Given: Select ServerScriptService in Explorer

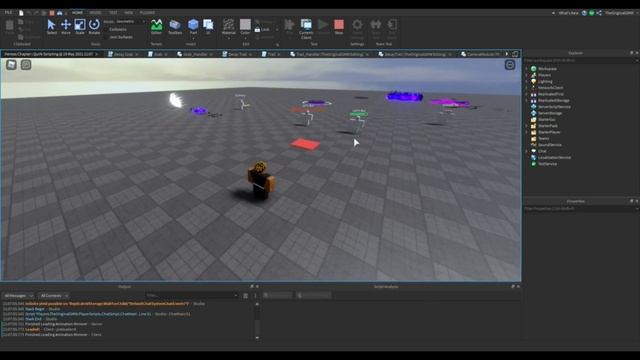Looking at the screenshot, I should [554, 107].
